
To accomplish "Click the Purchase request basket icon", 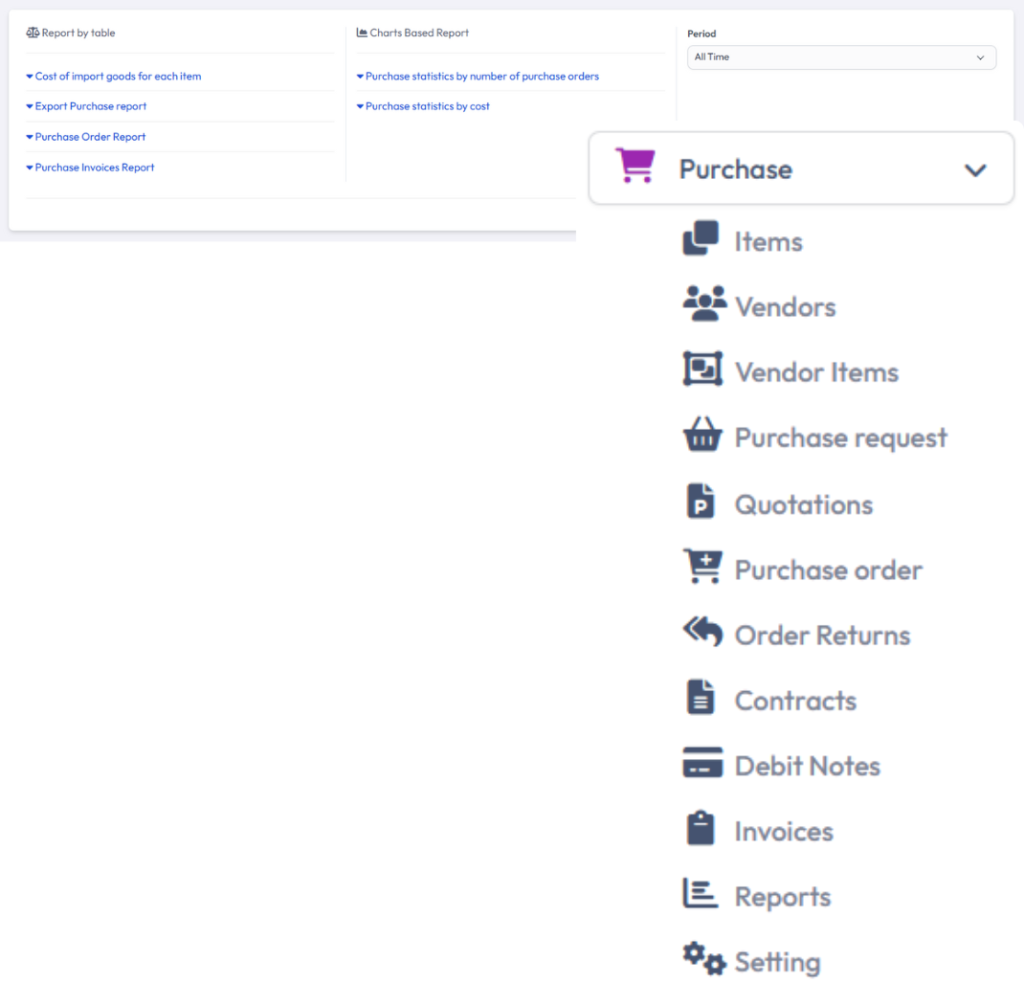I will pyautogui.click(x=702, y=436).
